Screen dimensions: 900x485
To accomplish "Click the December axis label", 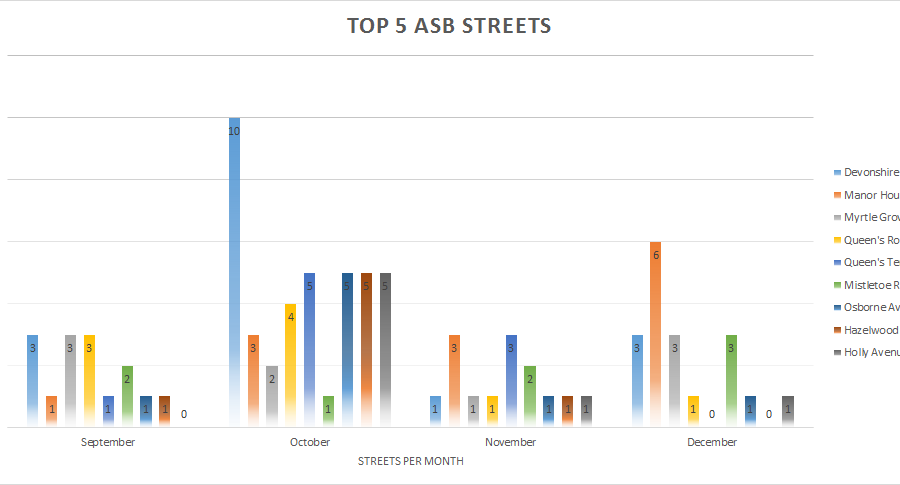I will click(712, 442).
